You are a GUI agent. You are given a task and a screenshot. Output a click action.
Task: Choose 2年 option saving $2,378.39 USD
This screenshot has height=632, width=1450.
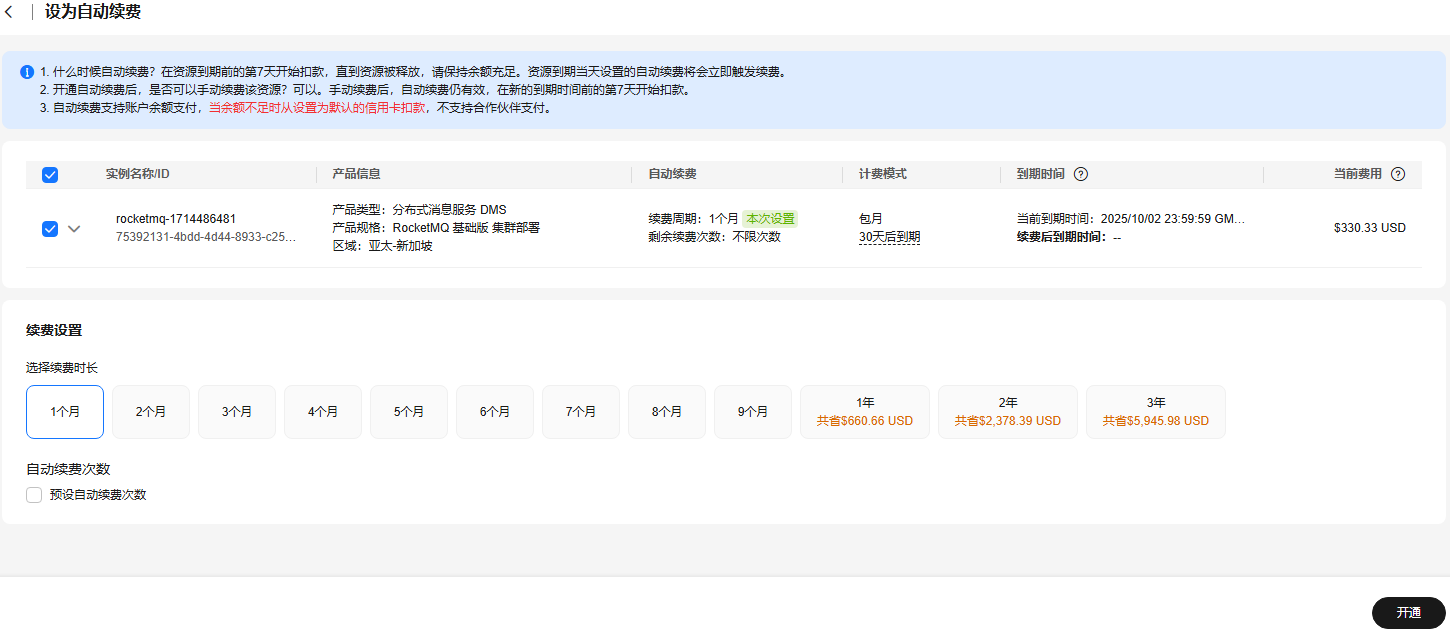point(1008,412)
